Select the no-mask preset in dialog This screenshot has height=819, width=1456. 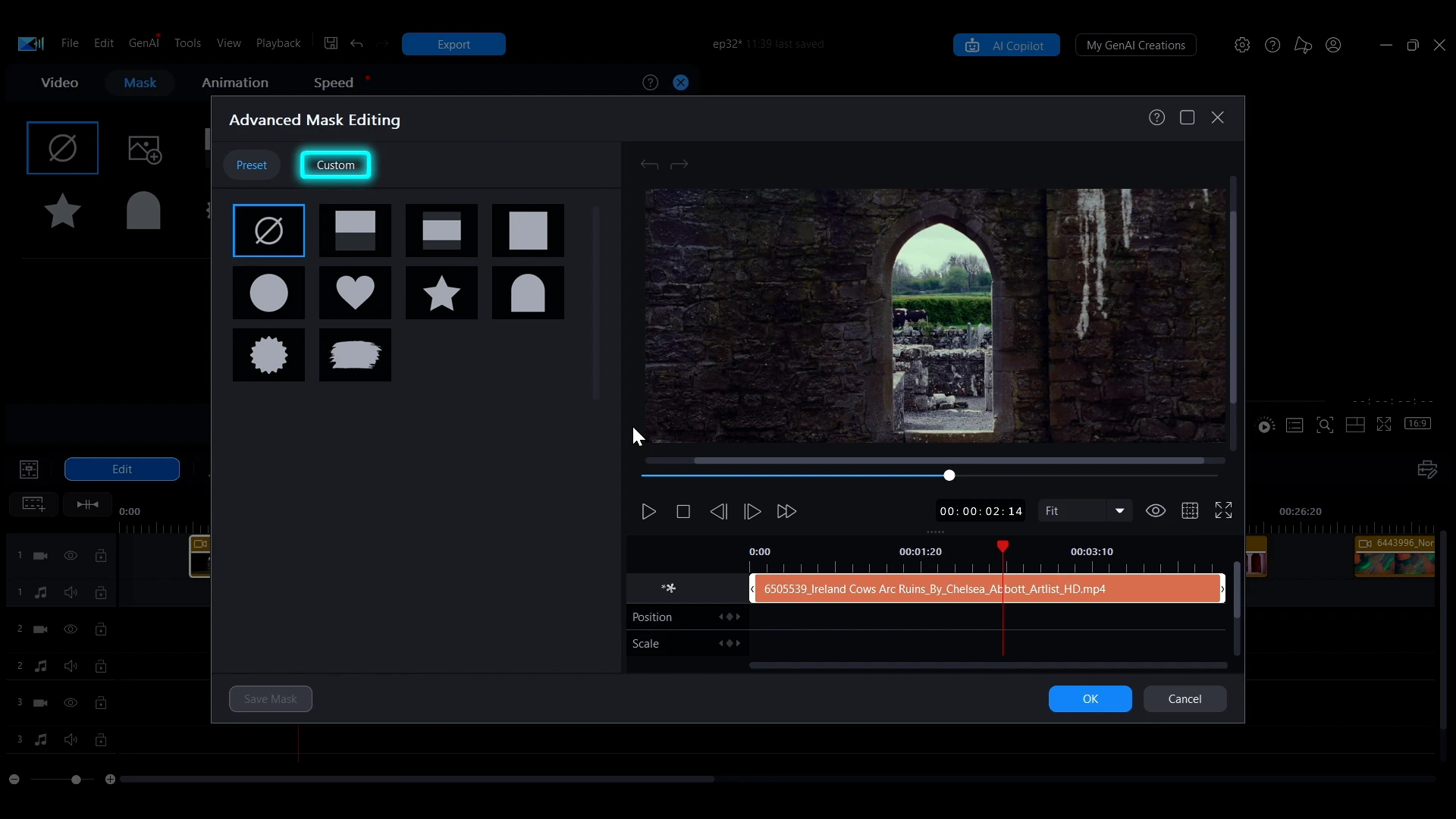pyautogui.click(x=268, y=231)
